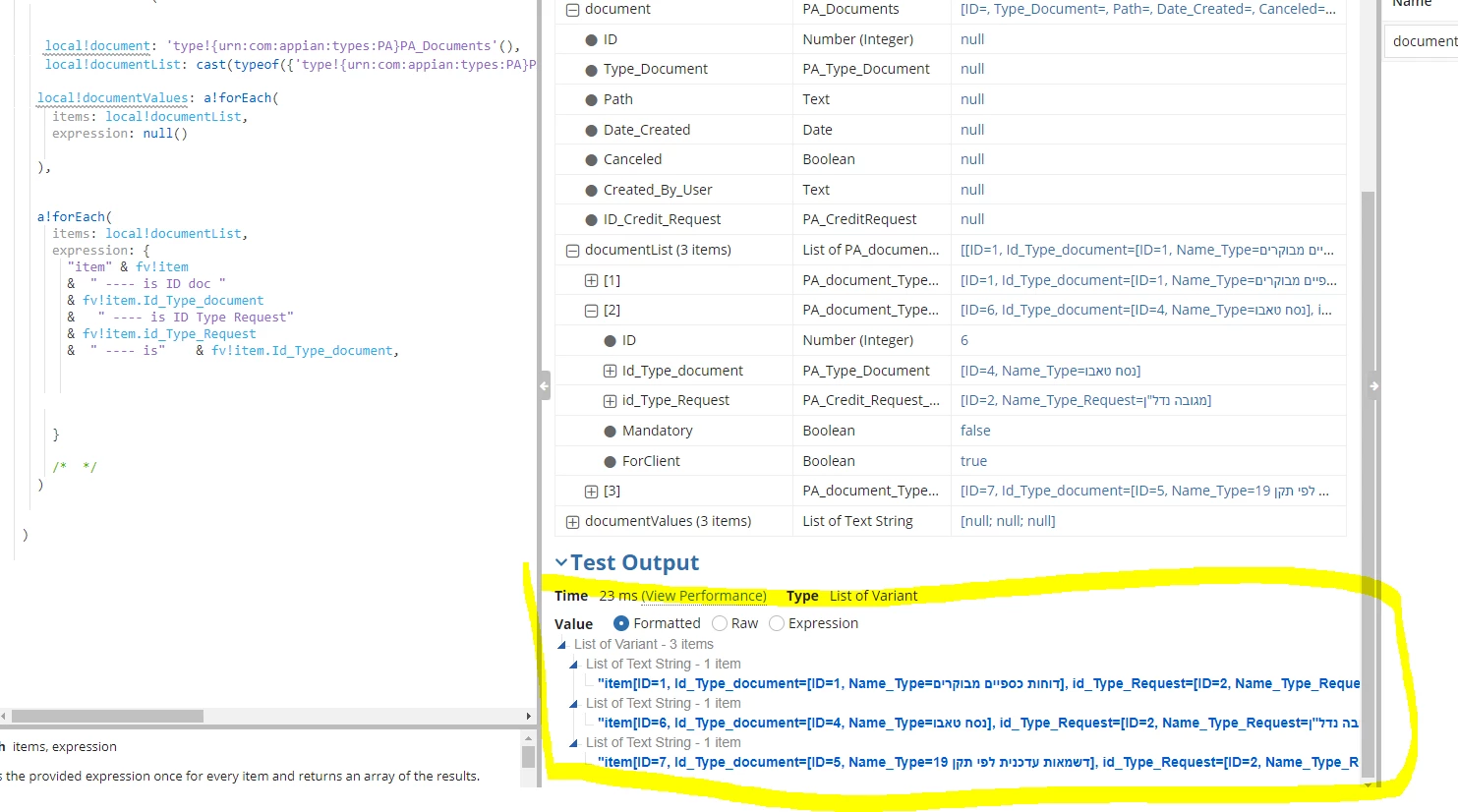The width and height of the screenshot is (1458, 812).
Task: Click the ID value 6
Action: [964, 340]
